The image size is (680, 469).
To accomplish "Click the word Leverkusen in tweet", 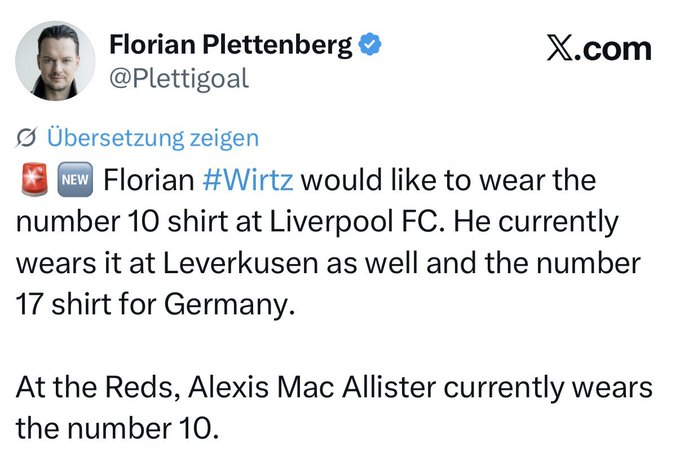I will point(240,263).
